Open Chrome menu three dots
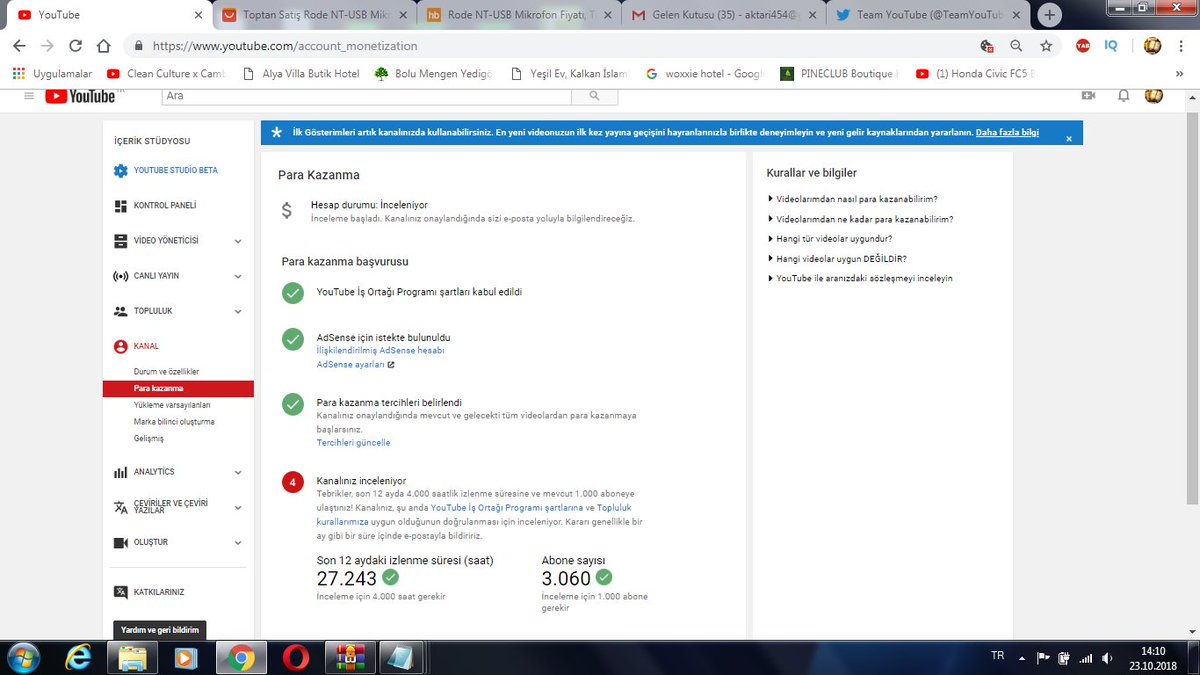Screen dimensions: 1200x675 pyautogui.click(x=1183, y=46)
